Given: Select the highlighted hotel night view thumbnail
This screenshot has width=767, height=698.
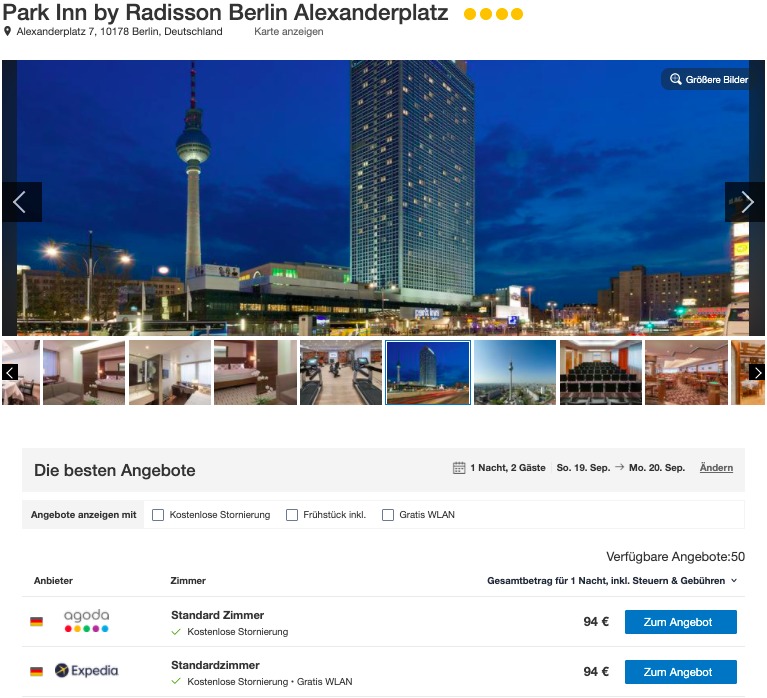Looking at the screenshot, I should point(428,372).
